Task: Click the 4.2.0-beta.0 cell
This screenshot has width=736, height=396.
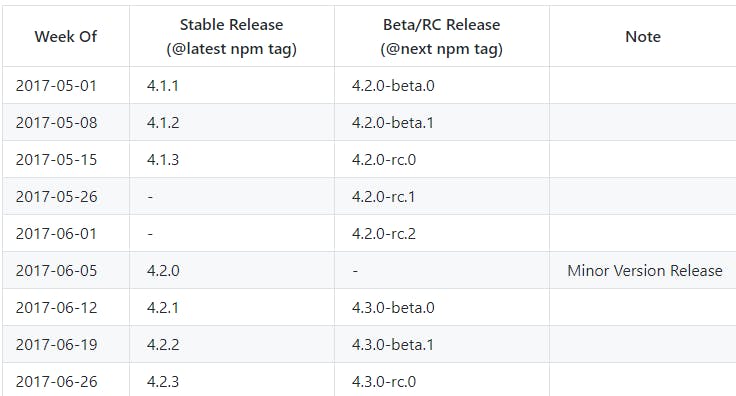Action: [442, 85]
